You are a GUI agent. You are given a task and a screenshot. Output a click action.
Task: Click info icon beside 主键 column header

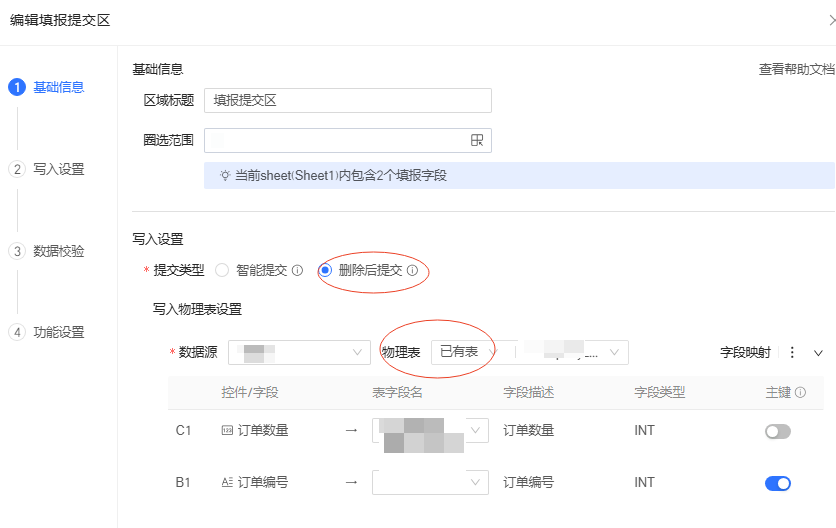tap(801, 393)
